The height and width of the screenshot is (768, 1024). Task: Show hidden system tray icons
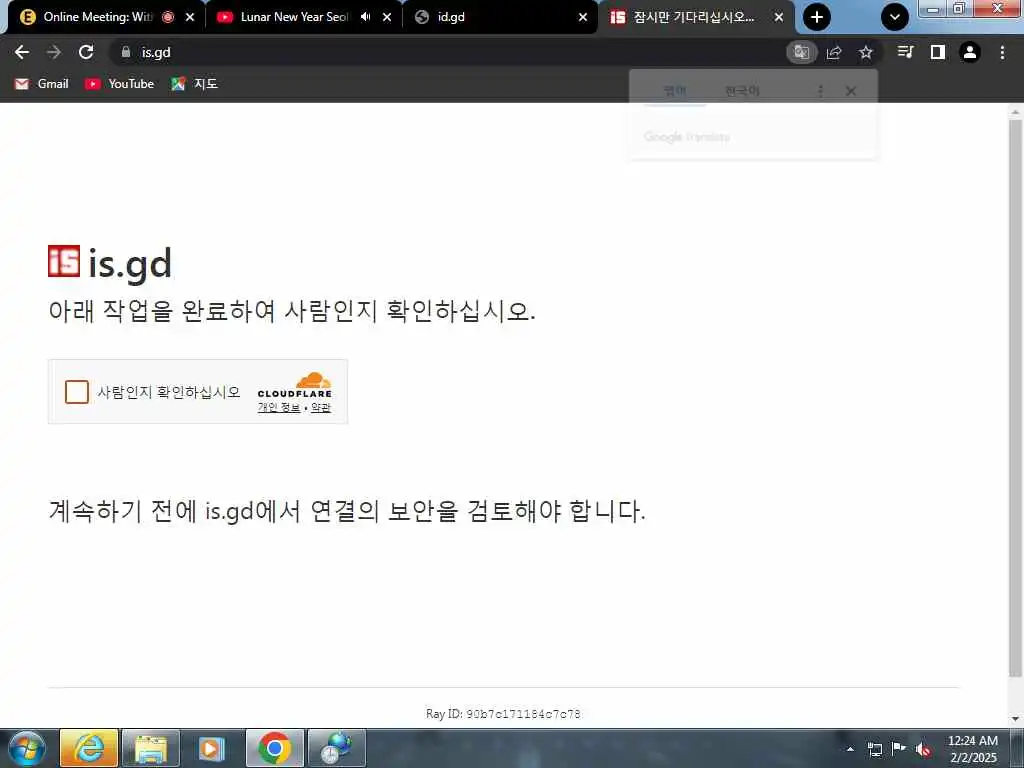(x=850, y=749)
